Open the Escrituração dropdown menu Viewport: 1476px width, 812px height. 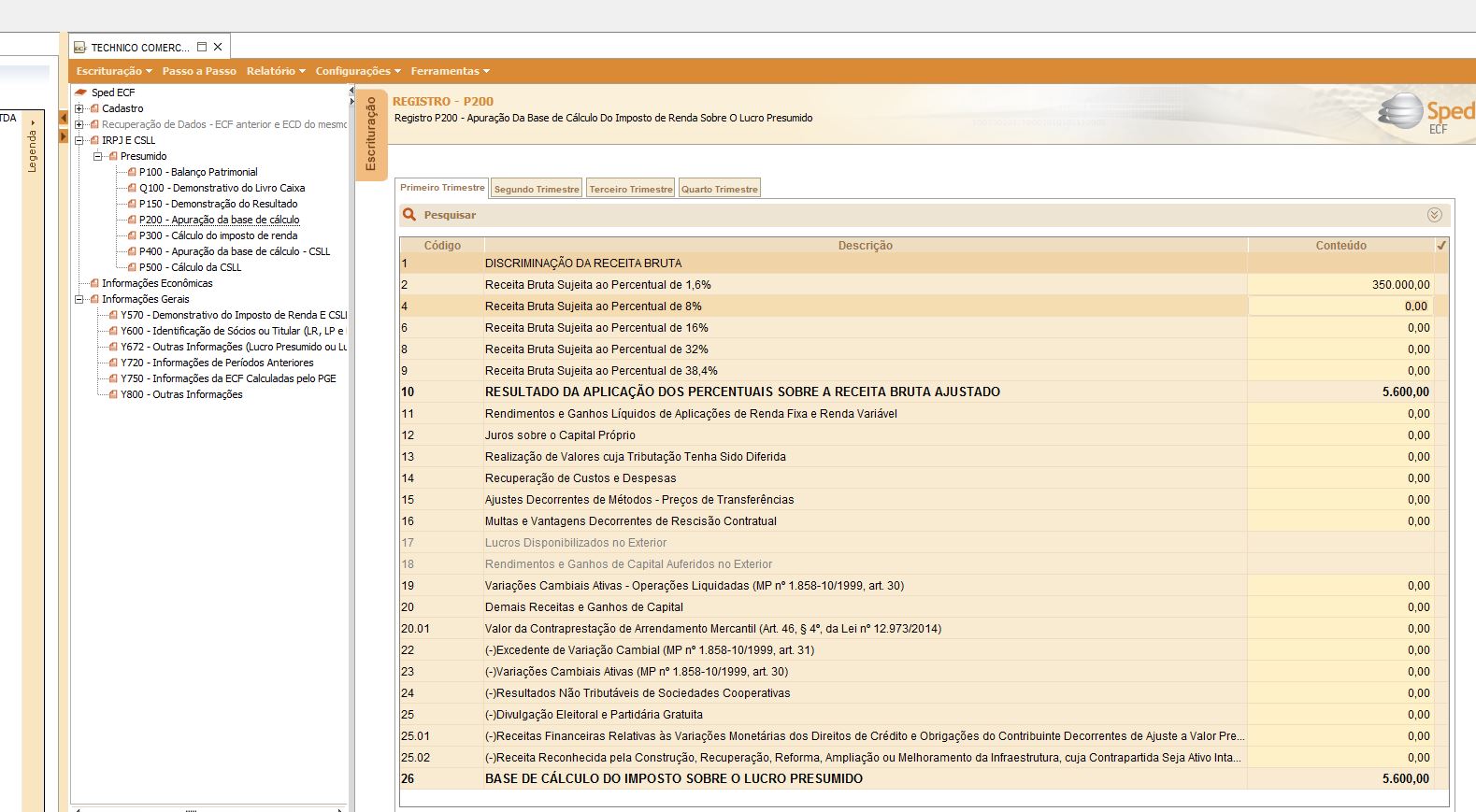[x=114, y=71]
